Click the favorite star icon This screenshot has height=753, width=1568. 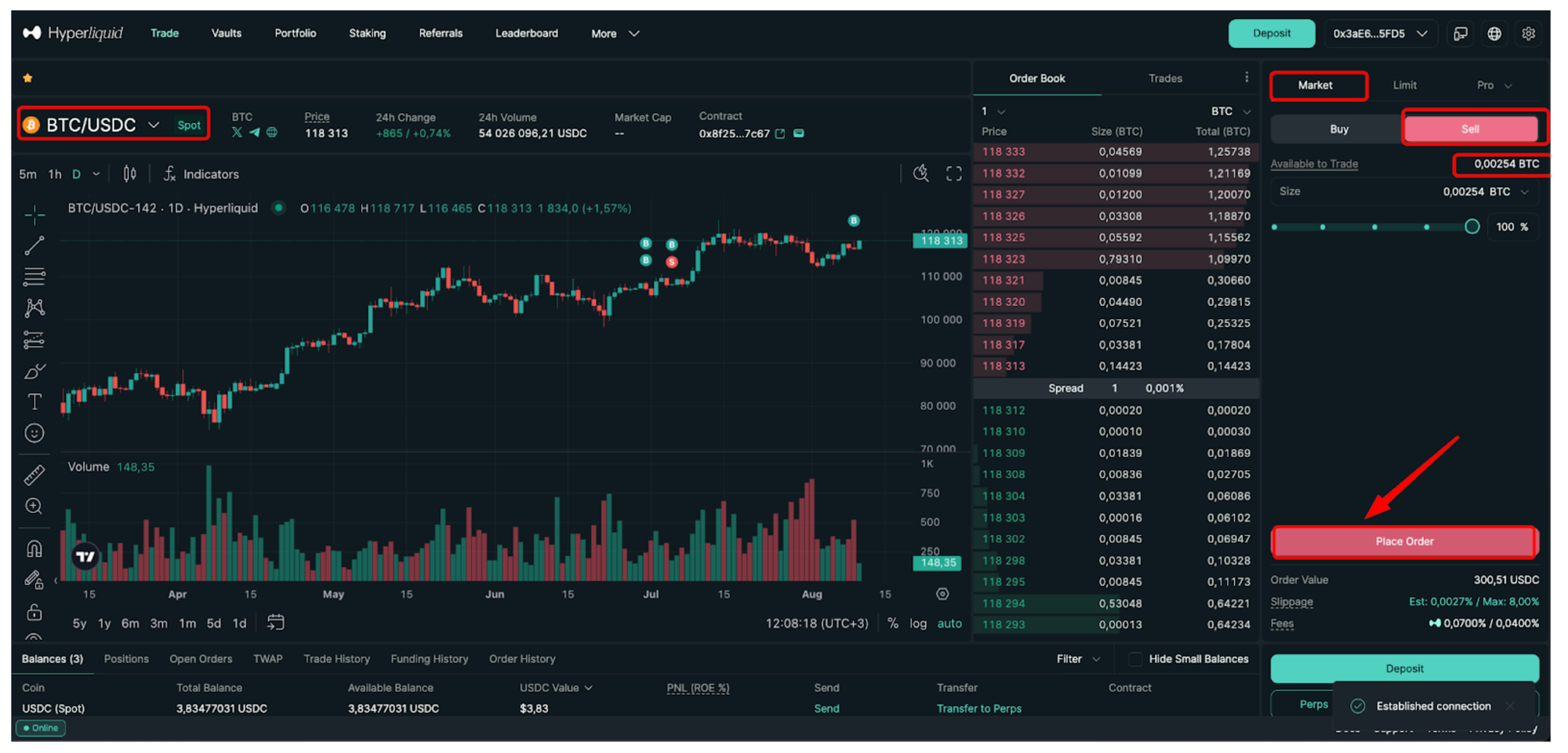click(x=27, y=78)
